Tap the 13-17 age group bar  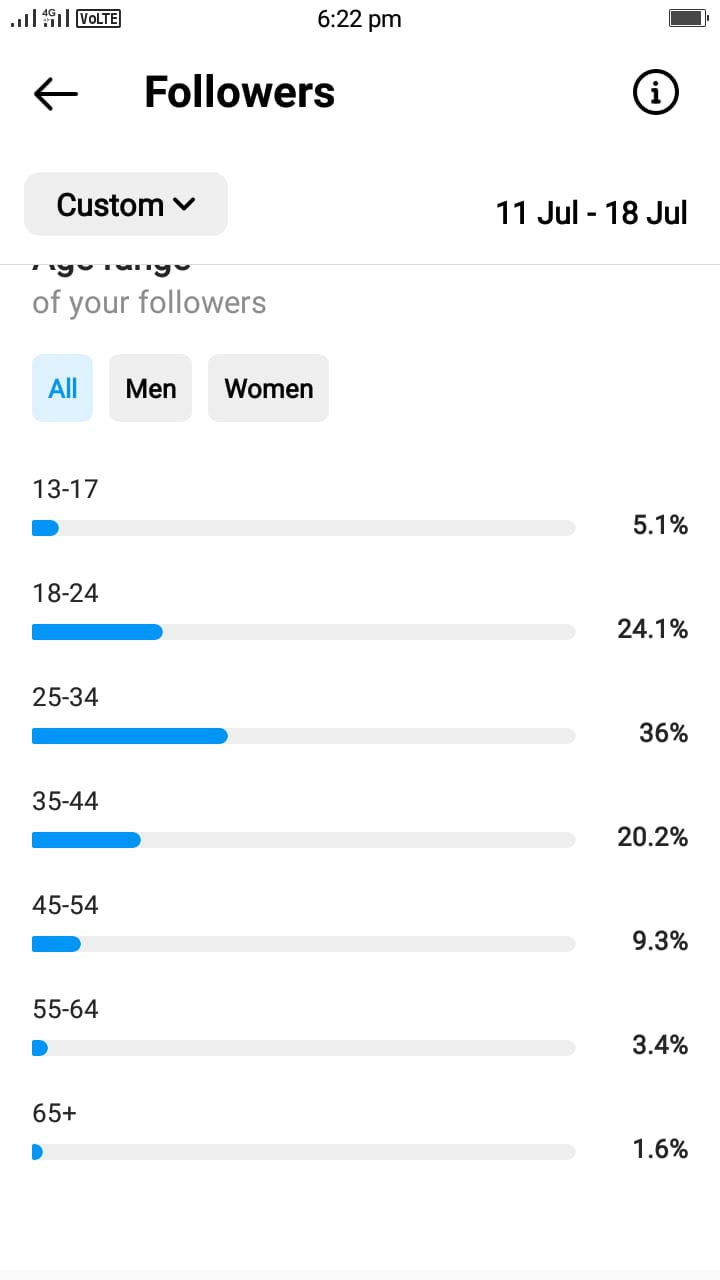click(x=304, y=528)
